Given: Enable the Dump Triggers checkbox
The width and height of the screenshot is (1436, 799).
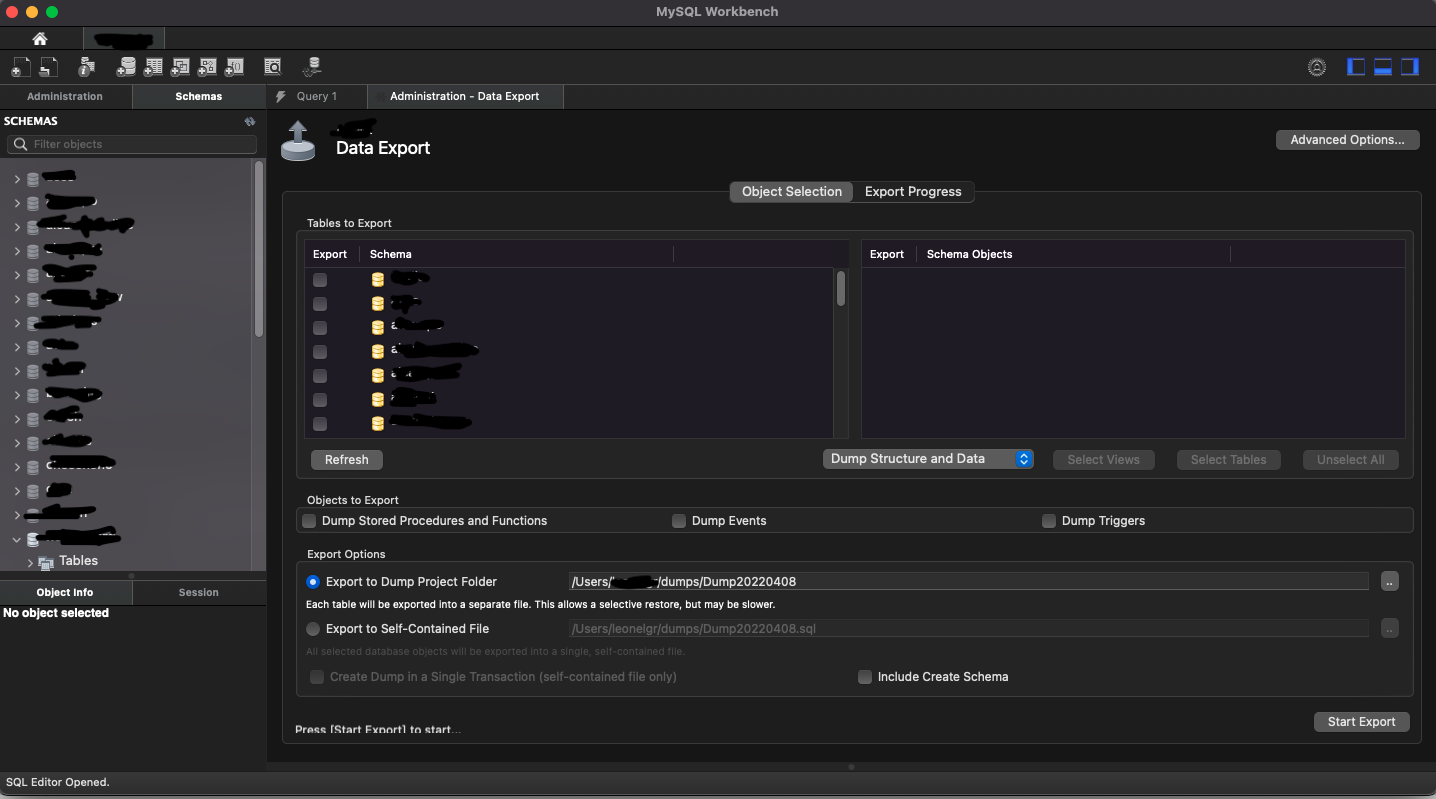Looking at the screenshot, I should coord(1049,521).
